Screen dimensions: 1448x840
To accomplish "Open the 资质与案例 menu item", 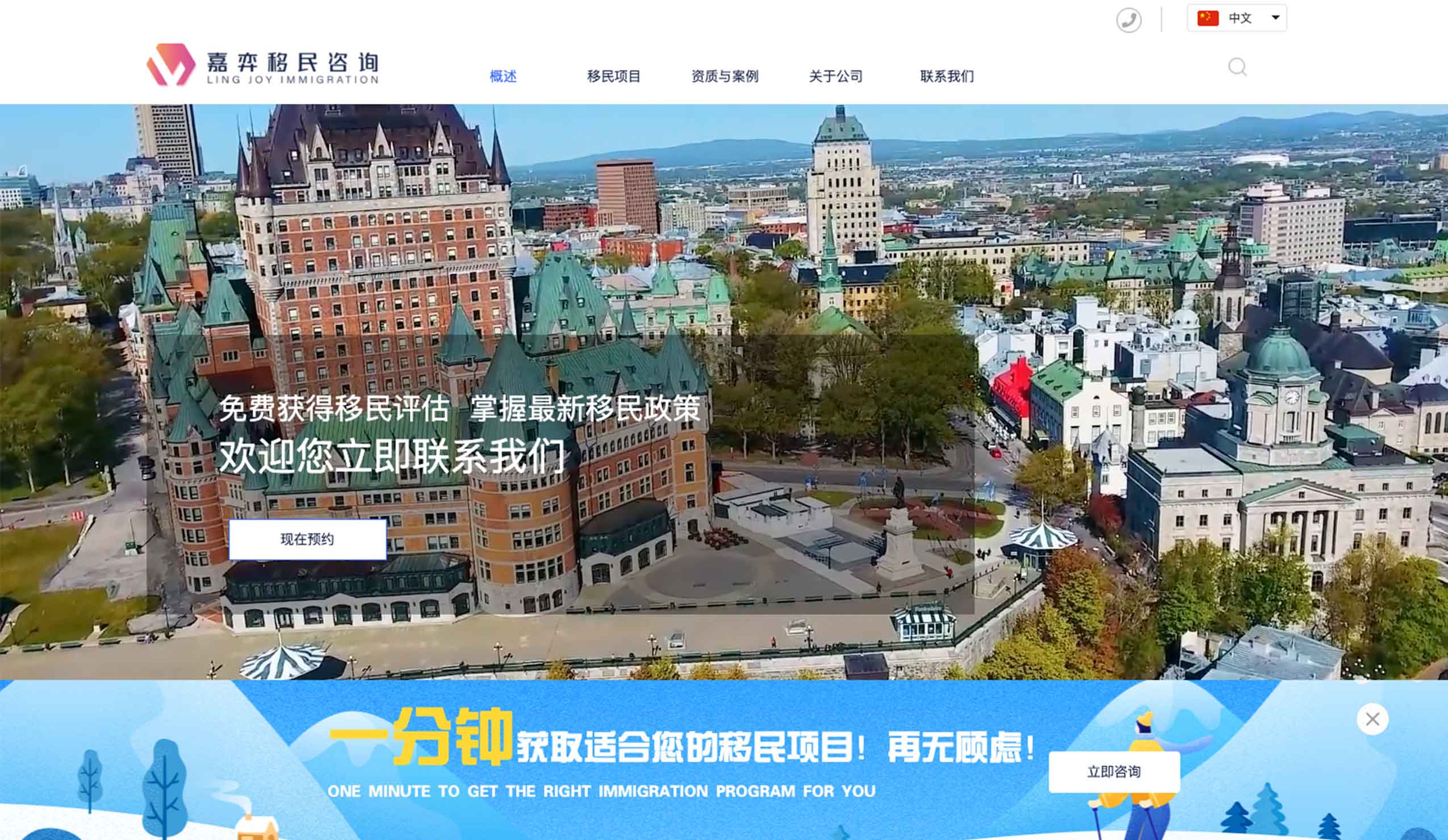I will (x=726, y=76).
